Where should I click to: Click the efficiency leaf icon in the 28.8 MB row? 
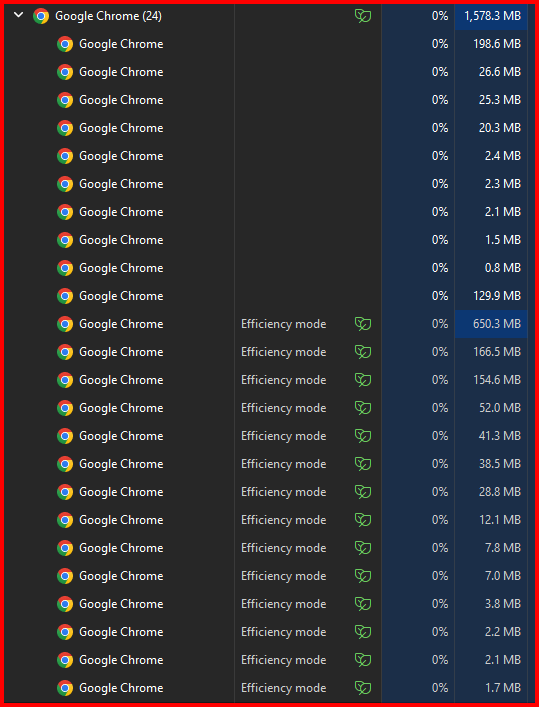pos(363,491)
